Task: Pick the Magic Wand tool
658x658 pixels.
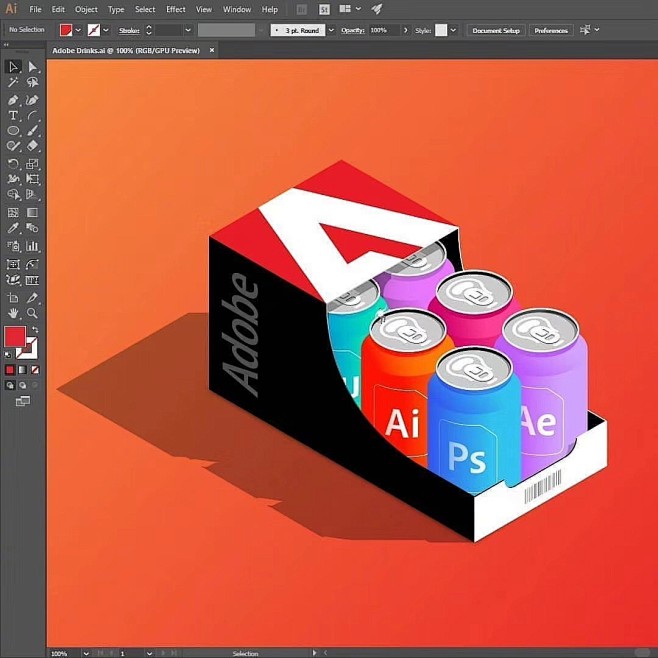Action: click(13, 82)
